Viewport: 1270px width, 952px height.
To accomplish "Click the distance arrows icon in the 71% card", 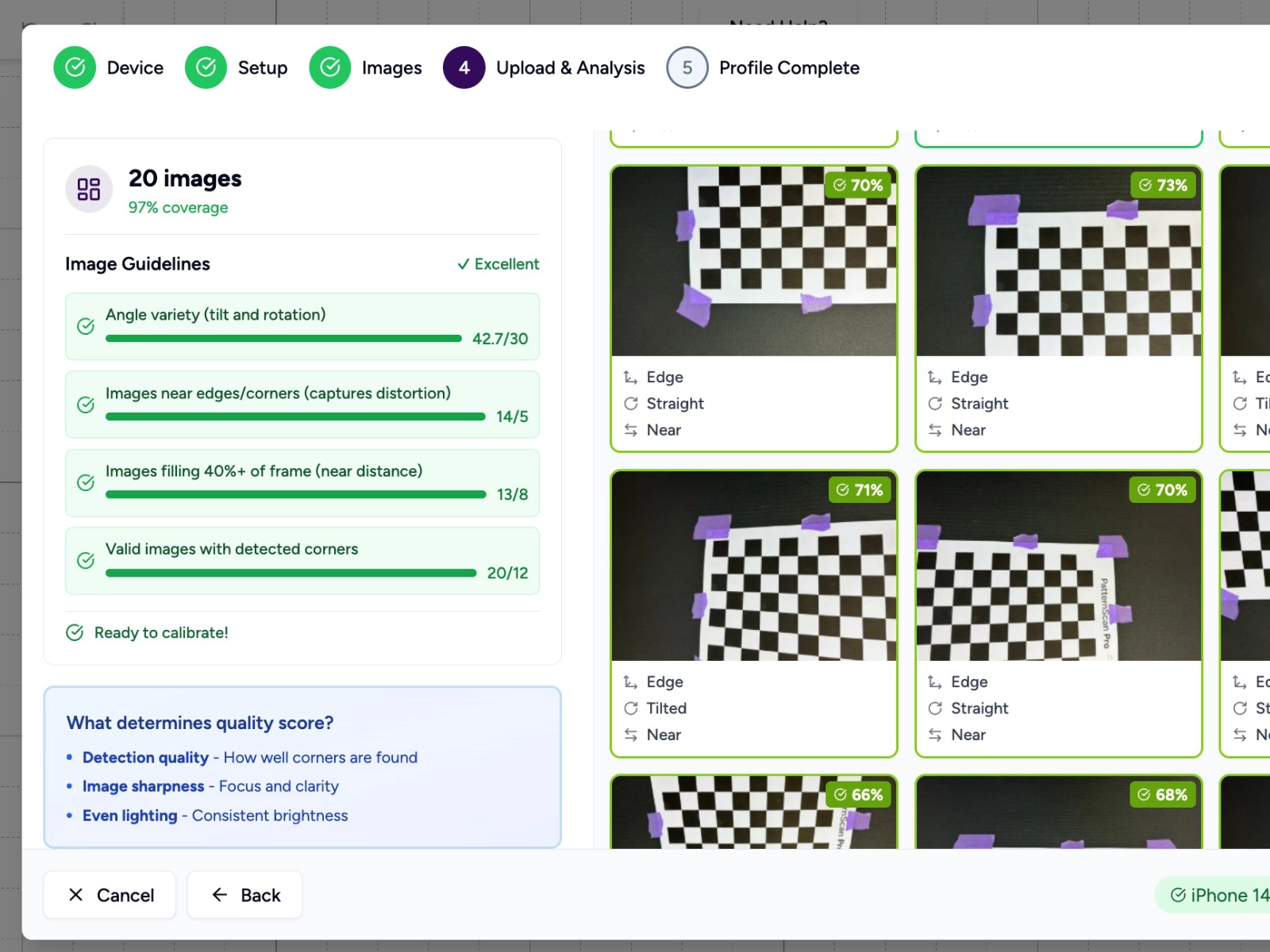I will 631,735.
